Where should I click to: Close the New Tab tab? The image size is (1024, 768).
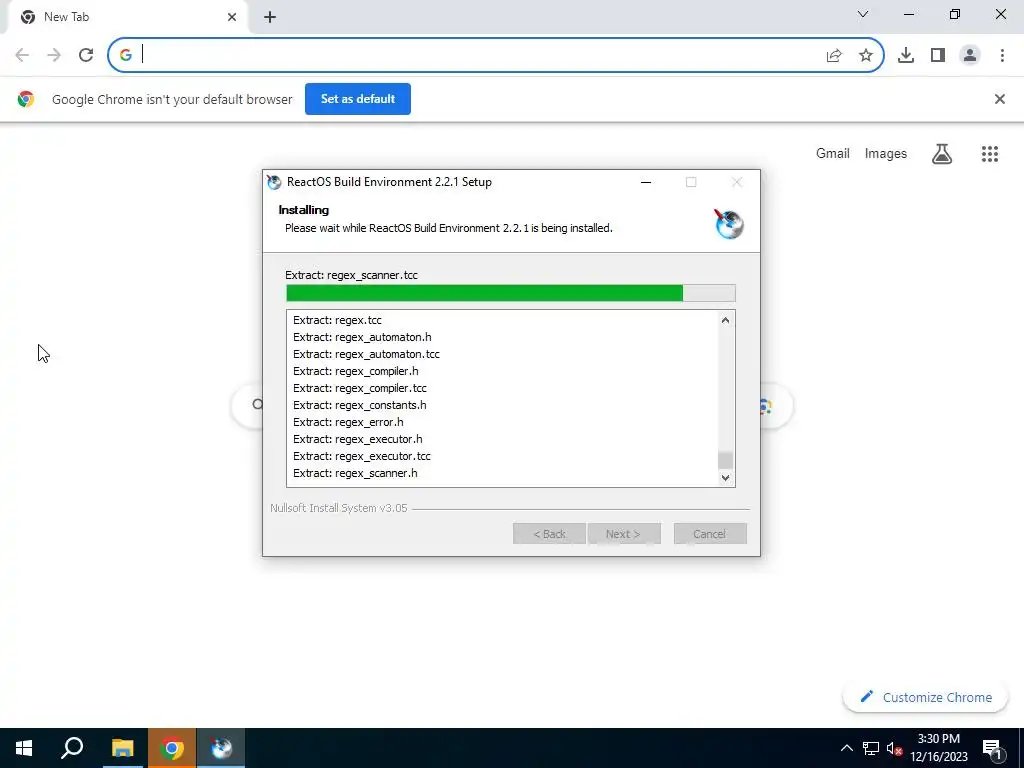[x=232, y=17]
